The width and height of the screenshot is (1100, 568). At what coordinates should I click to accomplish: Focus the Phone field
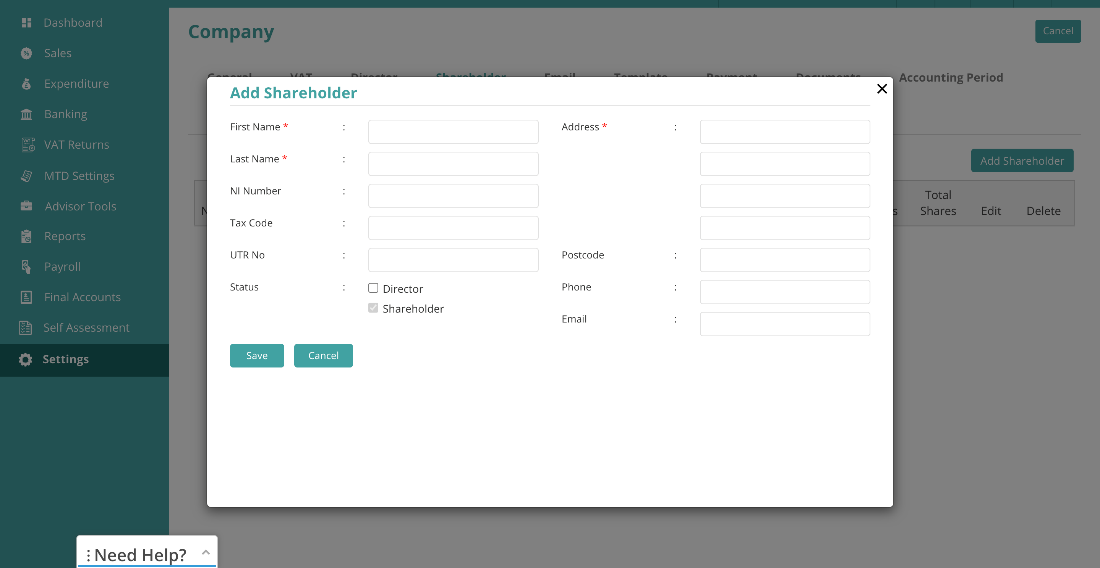pos(785,292)
